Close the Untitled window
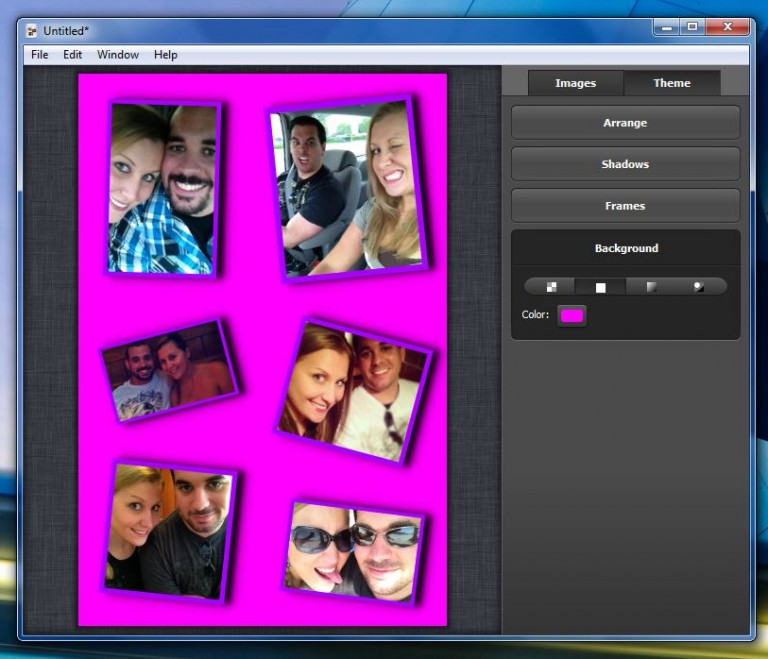 point(727,27)
